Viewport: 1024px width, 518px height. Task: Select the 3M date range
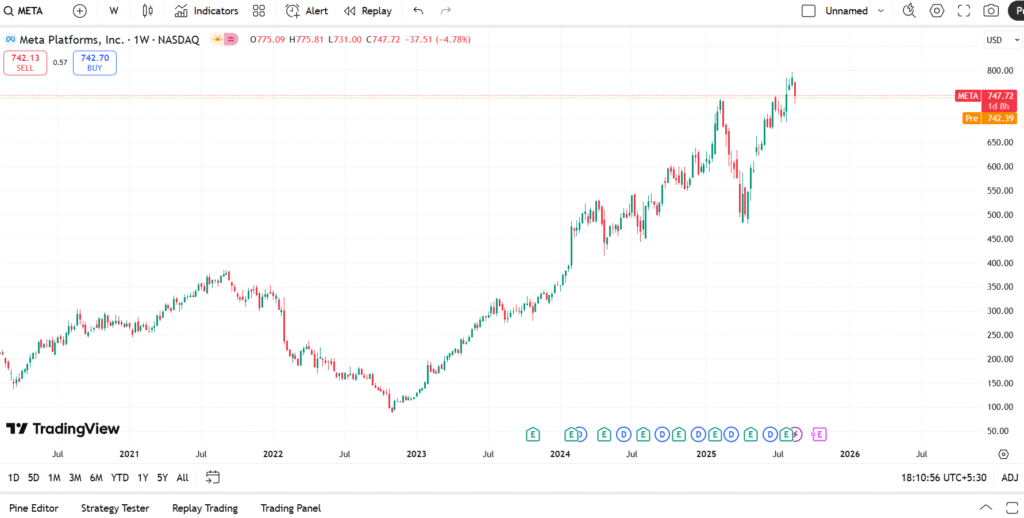tap(75, 478)
